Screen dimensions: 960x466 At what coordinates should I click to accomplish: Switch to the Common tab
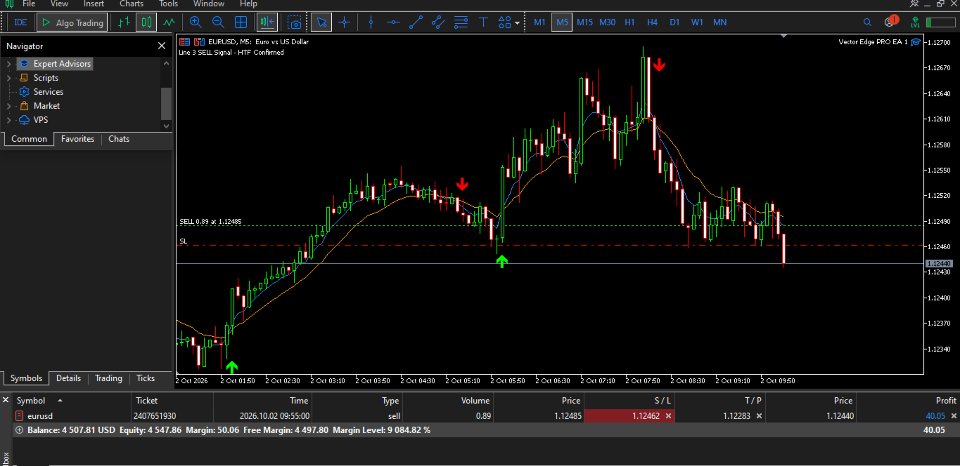(29, 139)
